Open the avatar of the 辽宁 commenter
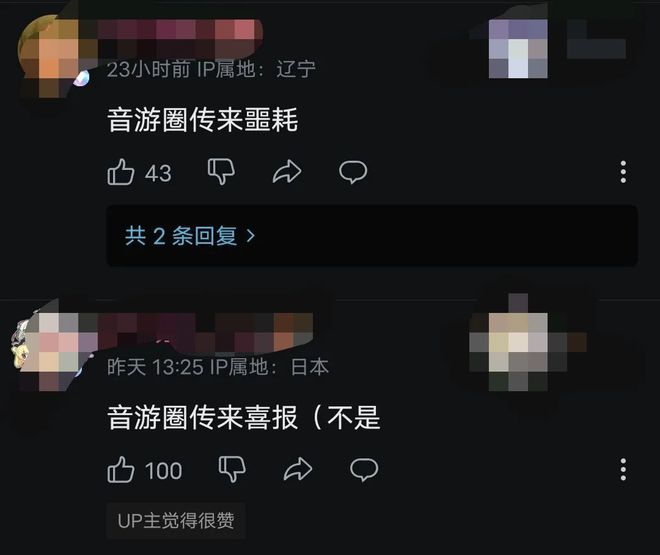Viewport: 660px width, 555px height. point(55,54)
